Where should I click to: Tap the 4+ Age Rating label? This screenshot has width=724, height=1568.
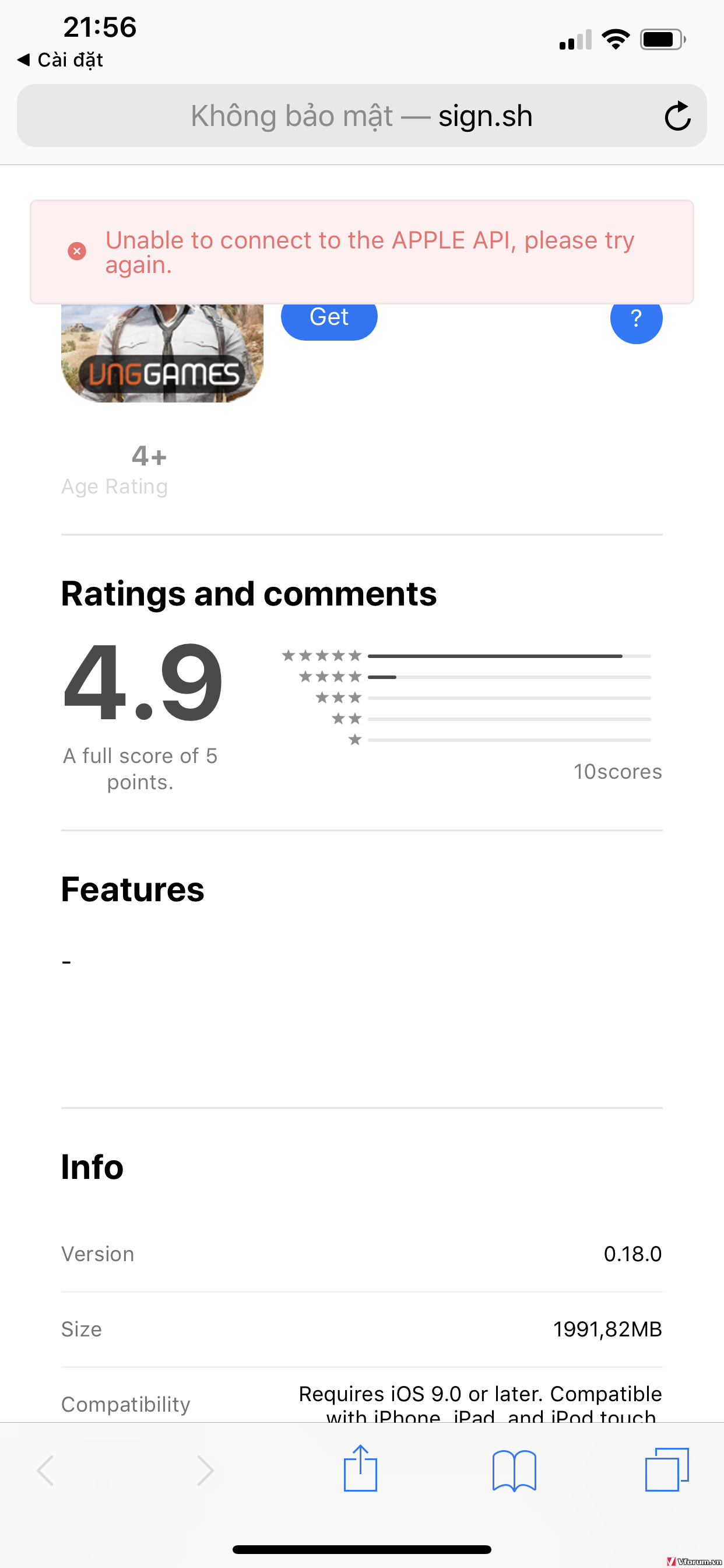(114, 471)
